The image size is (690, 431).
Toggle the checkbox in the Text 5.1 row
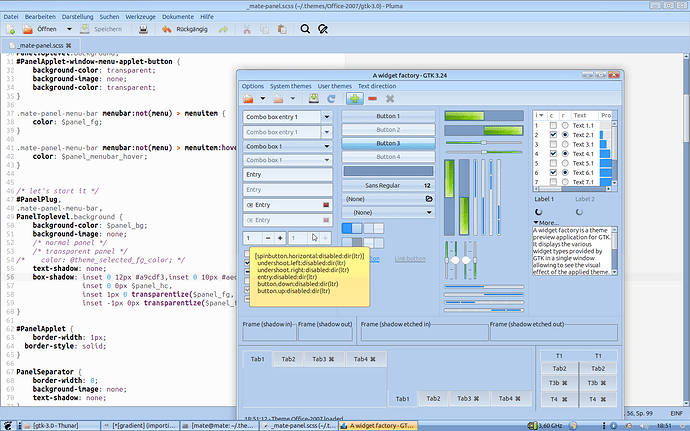click(x=553, y=163)
